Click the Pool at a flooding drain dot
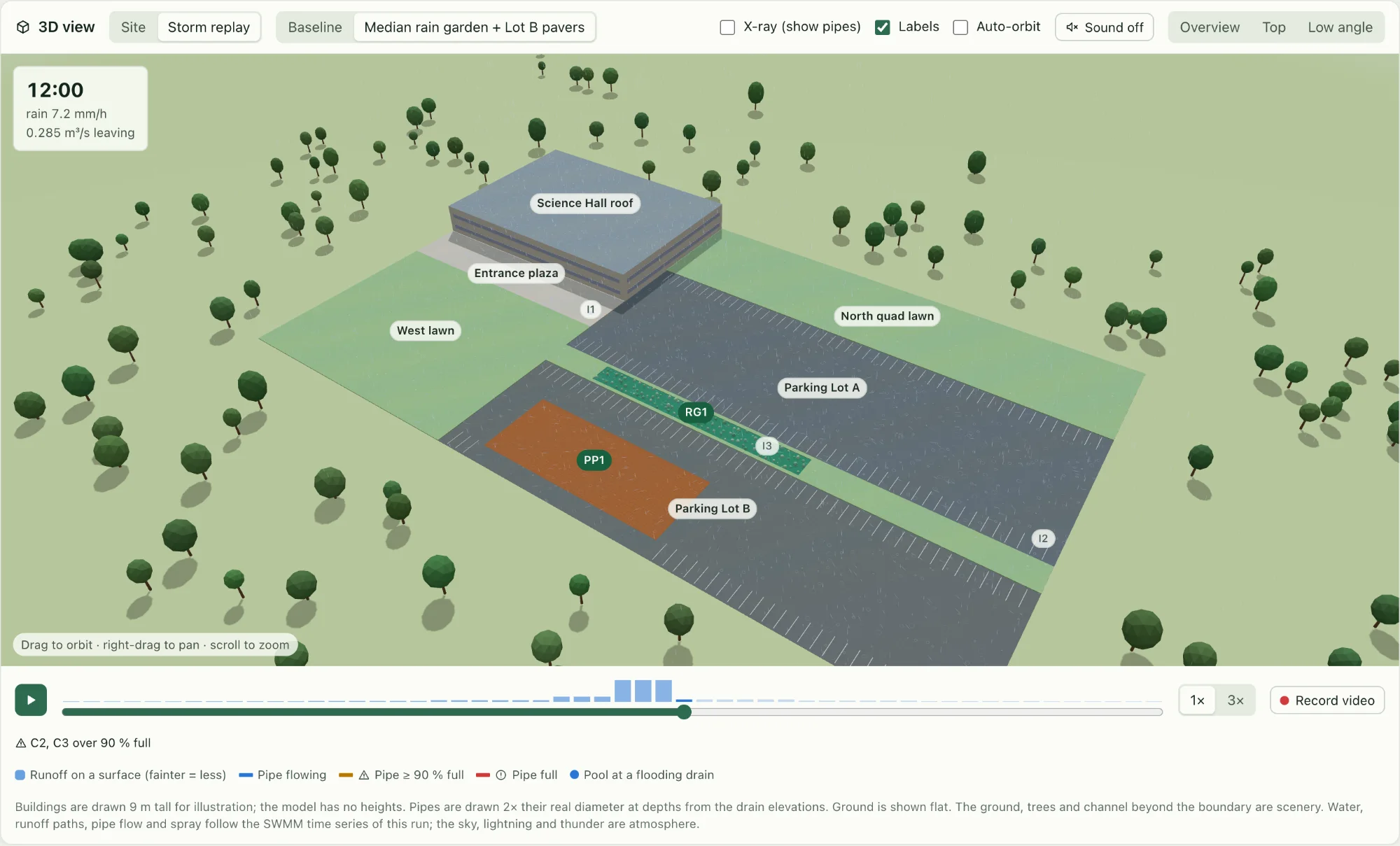This screenshot has height=846, width=1400. (574, 775)
